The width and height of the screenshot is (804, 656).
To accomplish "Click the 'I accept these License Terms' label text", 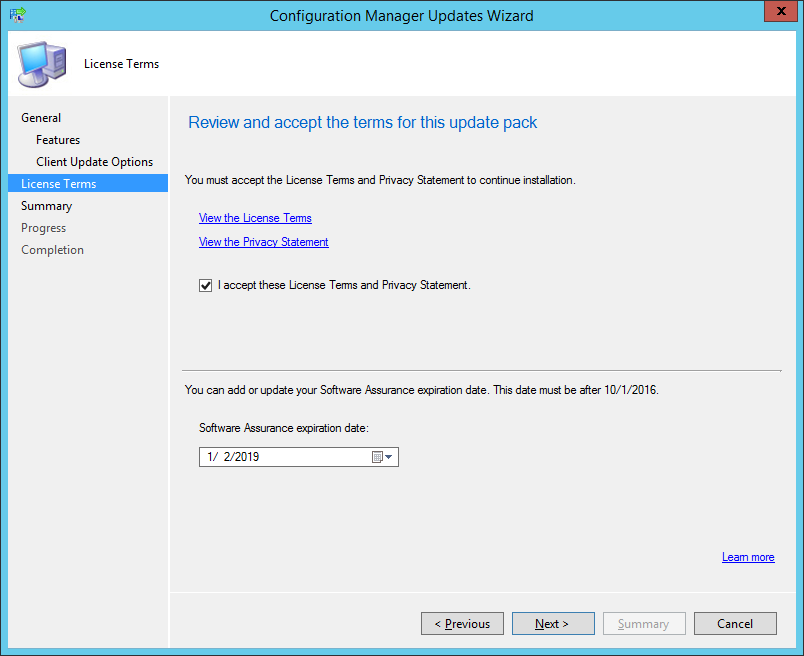I will 344,285.
